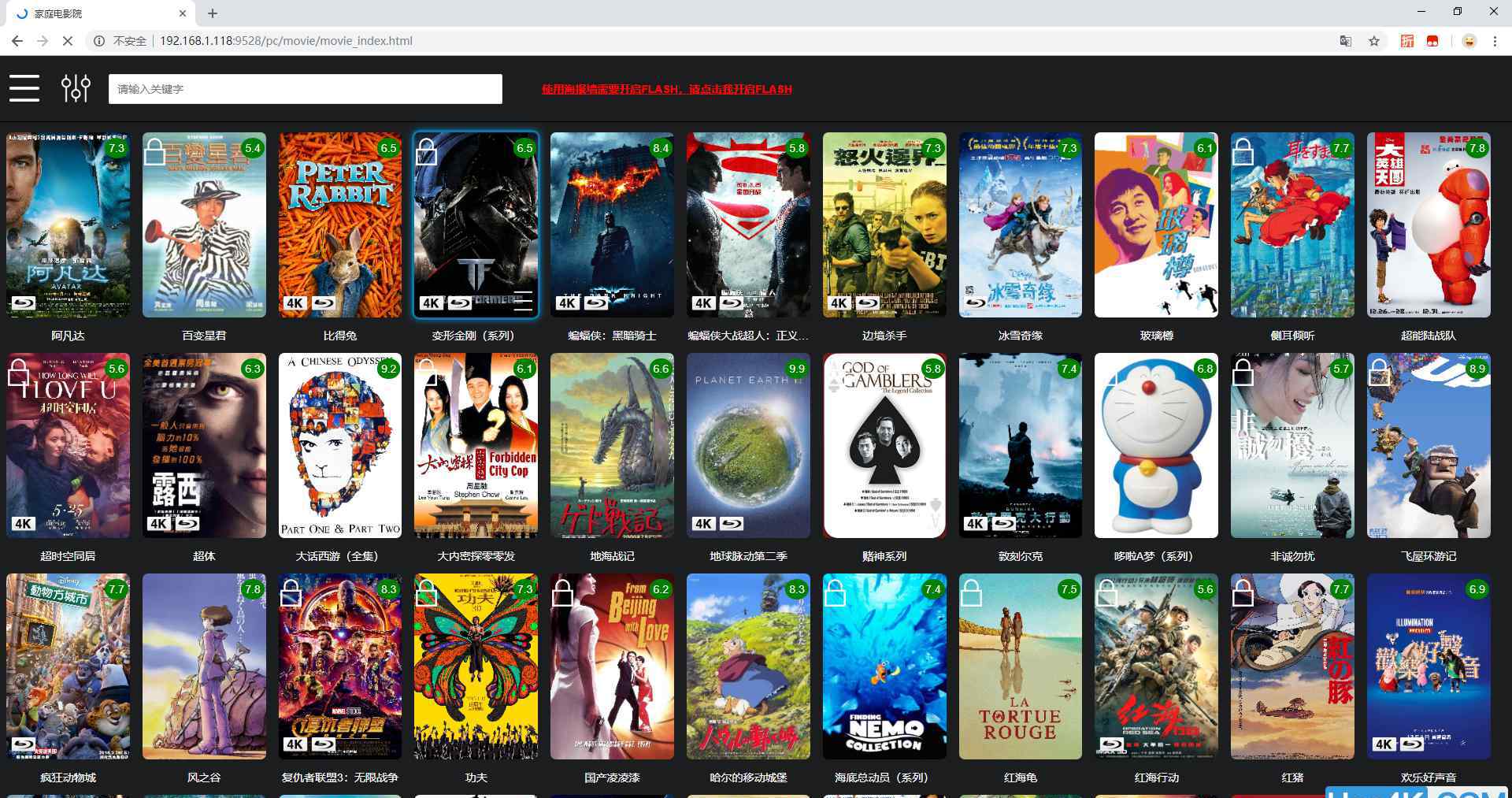Image resolution: width=1512 pixels, height=798 pixels.
Task: Open the 比得兔 movie poster
Action: coord(340,225)
